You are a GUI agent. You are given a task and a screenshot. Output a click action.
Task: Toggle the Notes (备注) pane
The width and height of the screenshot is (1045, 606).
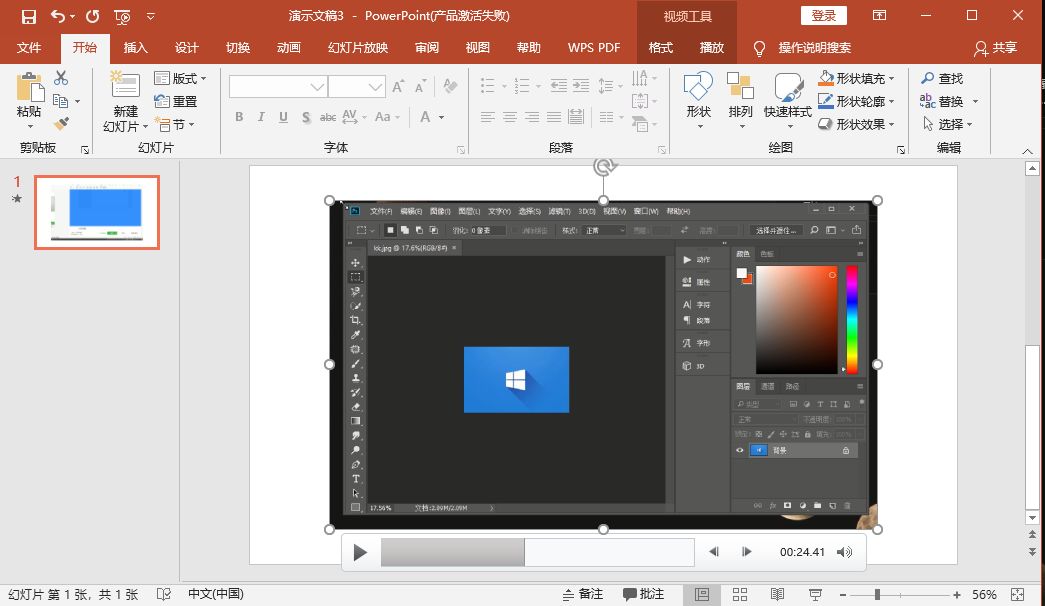[582, 594]
